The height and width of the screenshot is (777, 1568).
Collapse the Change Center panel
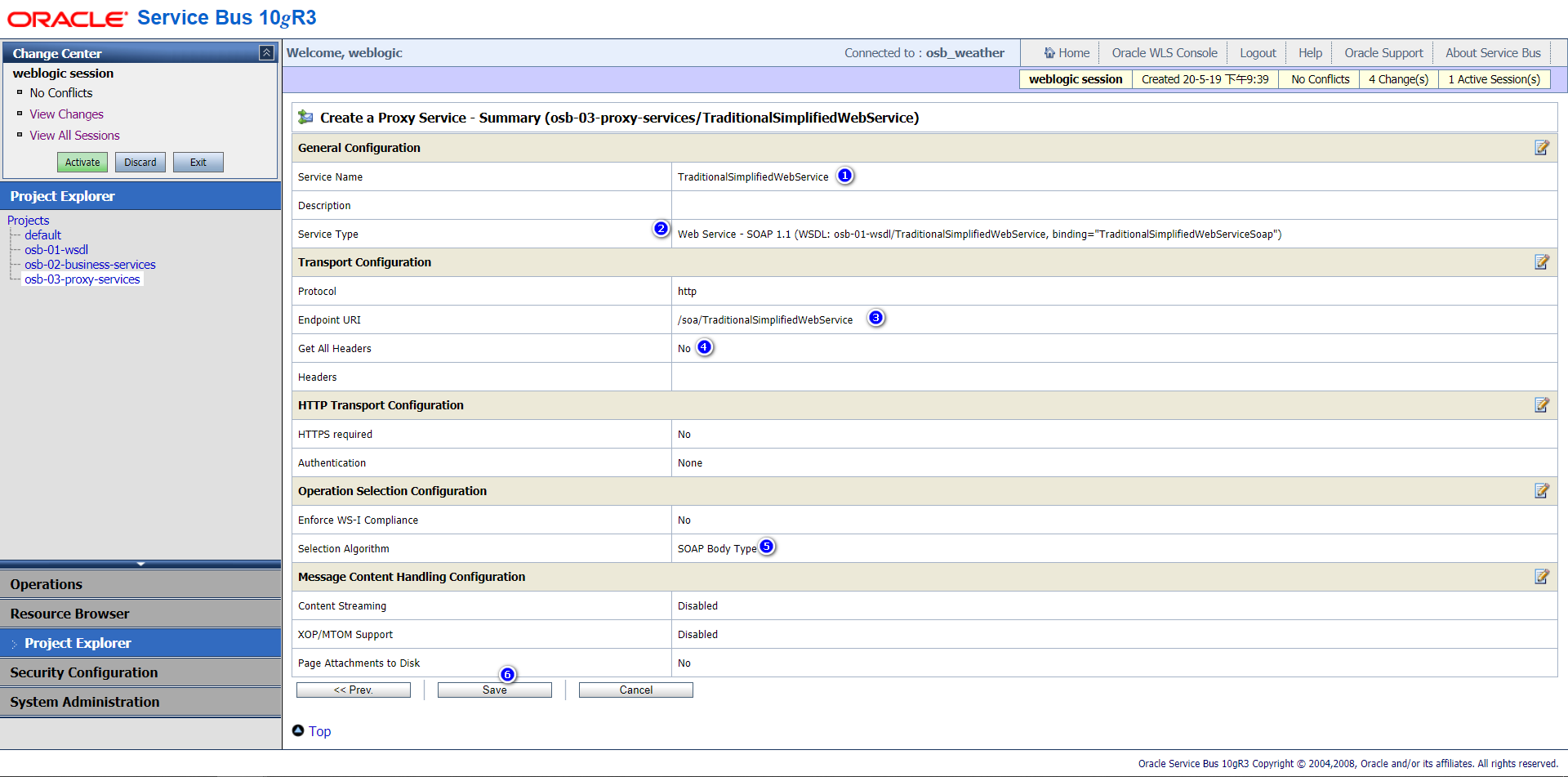(266, 53)
